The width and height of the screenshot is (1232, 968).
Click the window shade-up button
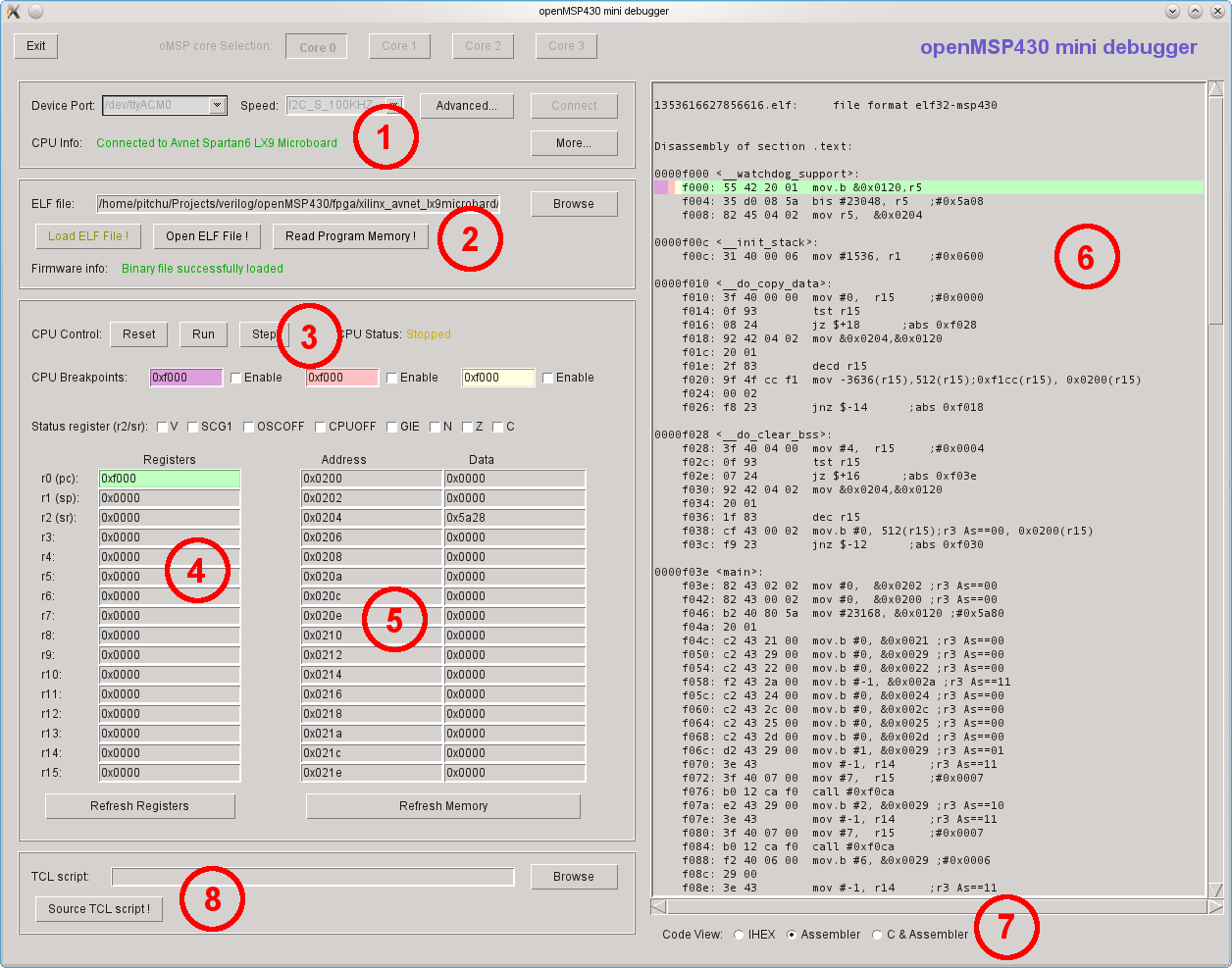tap(1196, 11)
